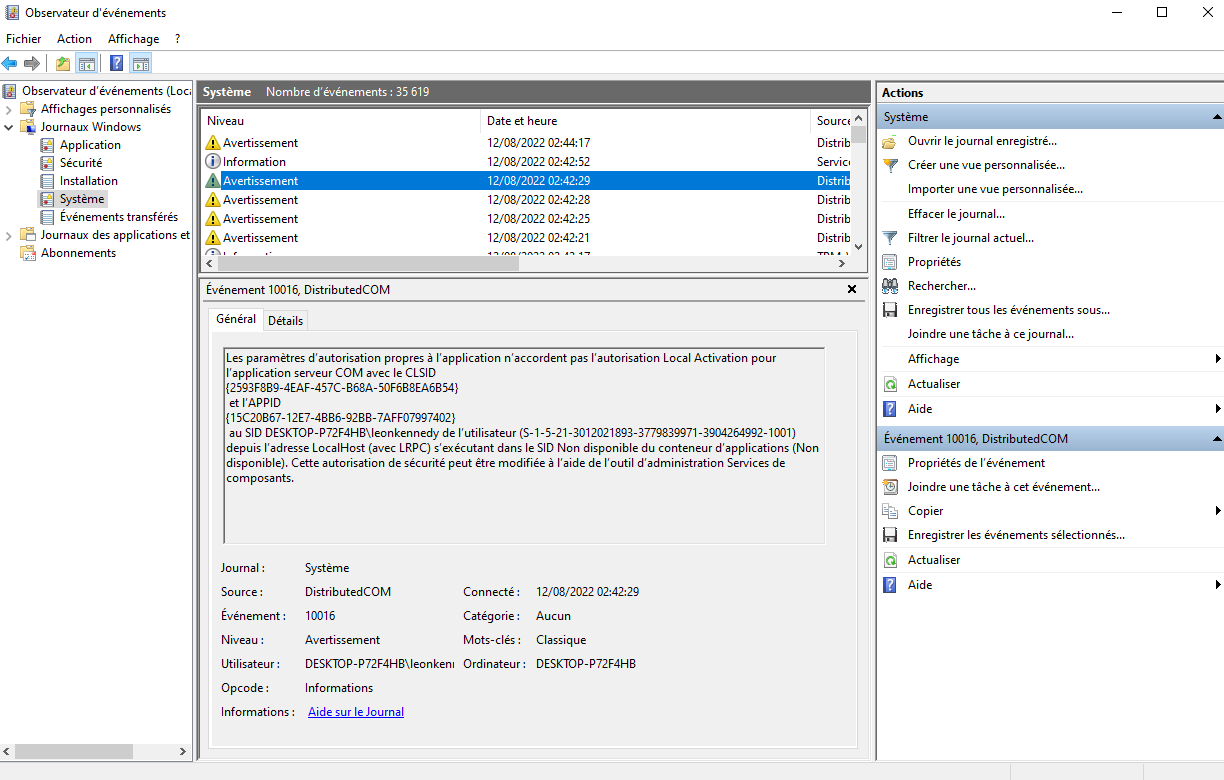Select the Information event at 02:42:52
The image size is (1224, 780).
(526, 162)
